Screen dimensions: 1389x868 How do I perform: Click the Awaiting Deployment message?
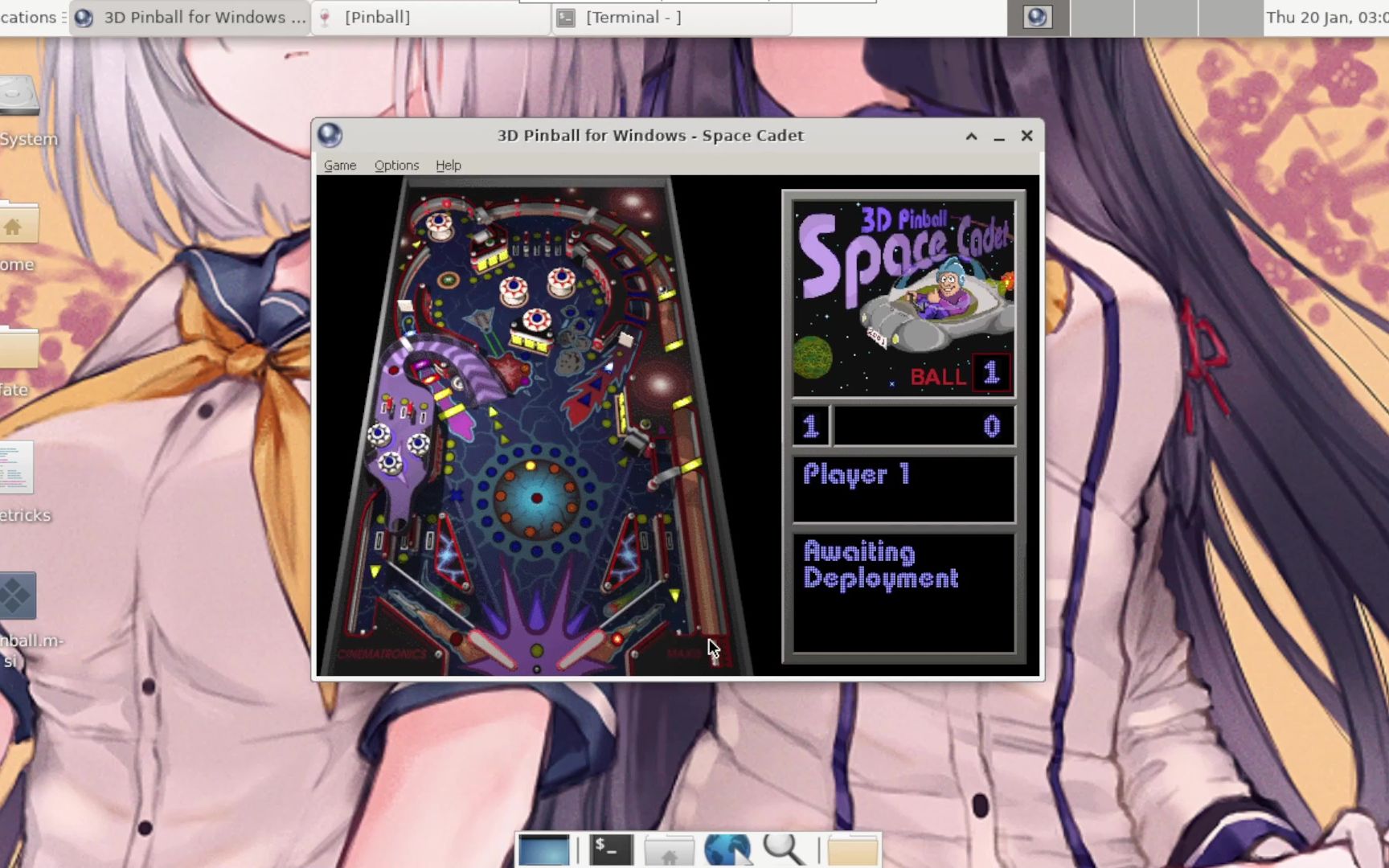point(881,565)
